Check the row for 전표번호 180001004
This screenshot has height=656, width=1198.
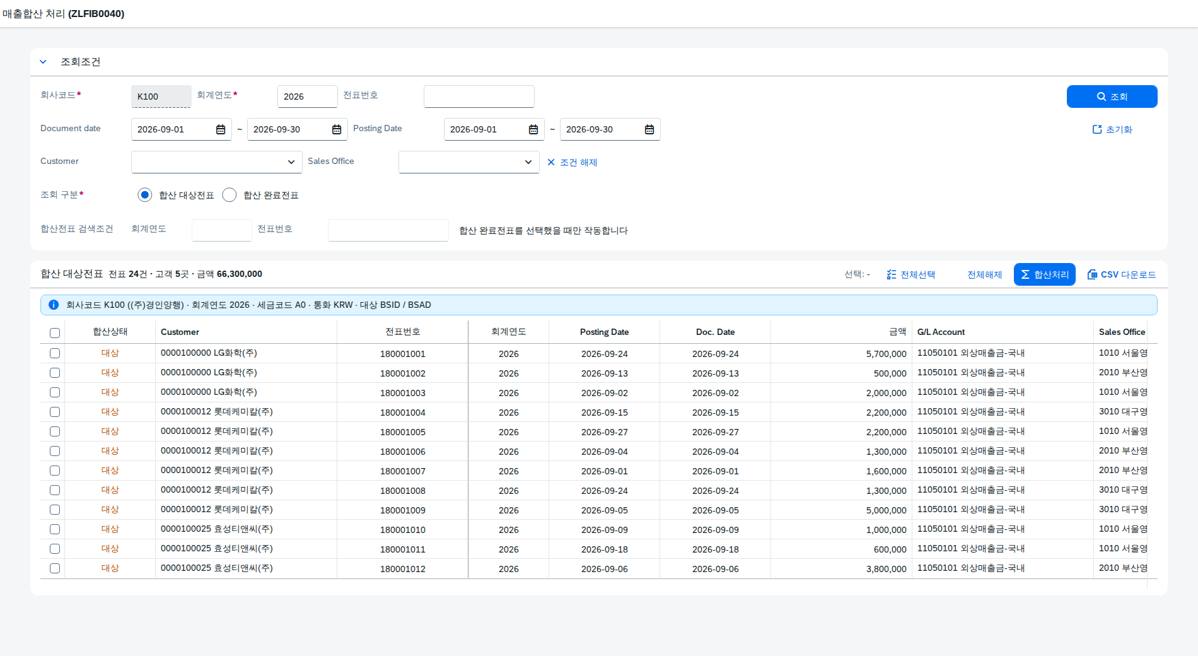tap(54, 412)
